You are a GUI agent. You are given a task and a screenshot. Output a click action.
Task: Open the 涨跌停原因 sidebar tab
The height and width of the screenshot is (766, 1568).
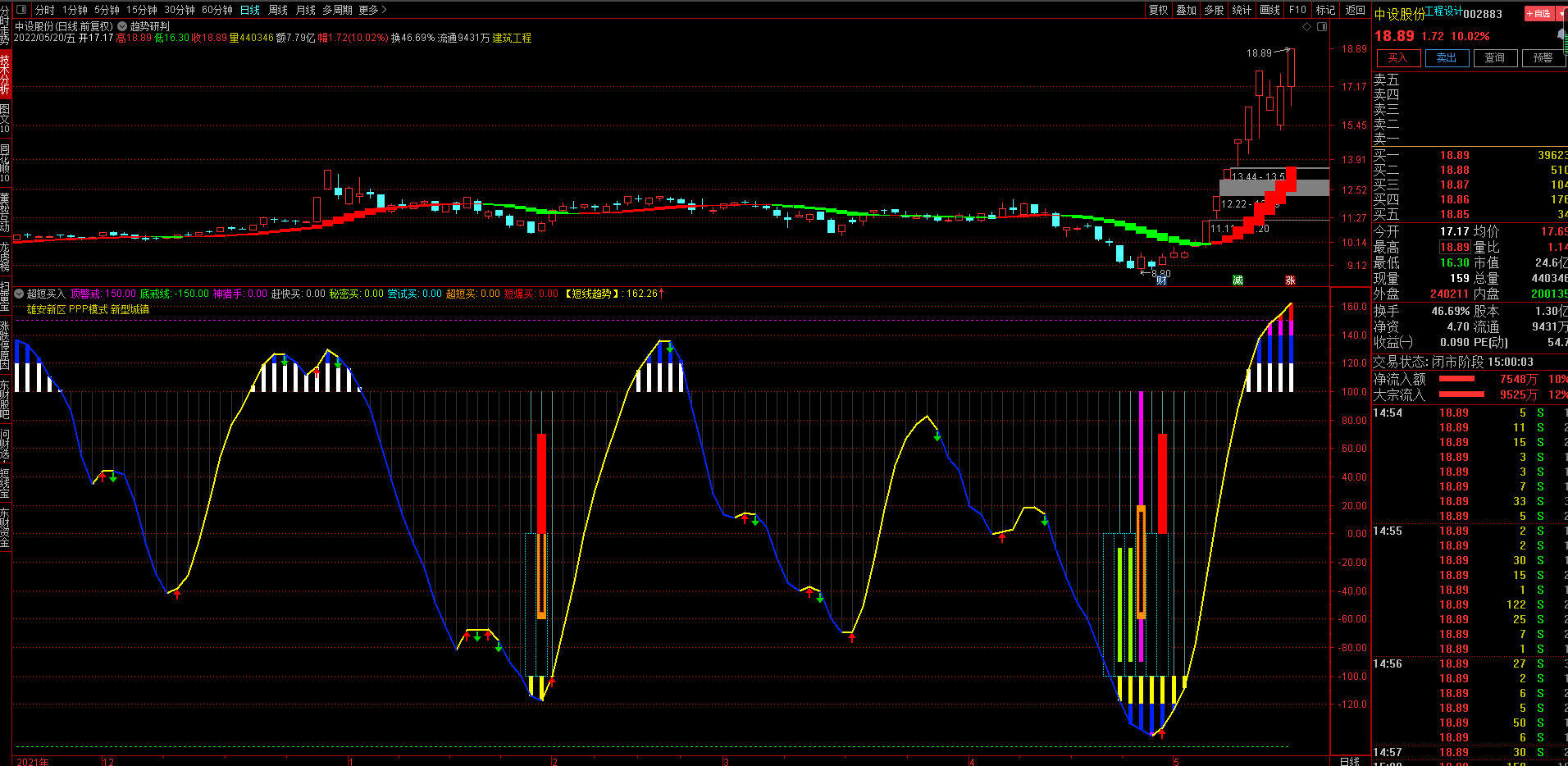[5, 344]
